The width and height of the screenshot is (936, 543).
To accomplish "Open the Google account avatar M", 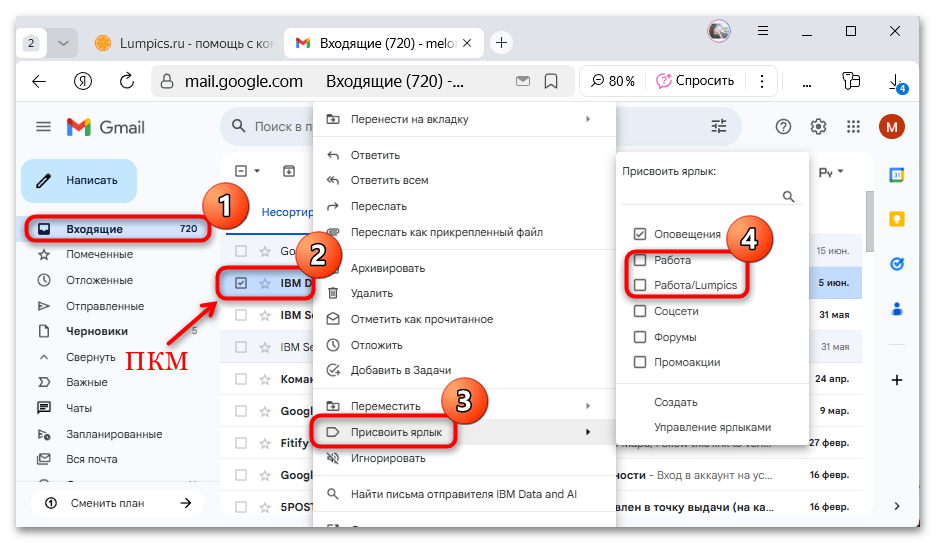I will [892, 127].
